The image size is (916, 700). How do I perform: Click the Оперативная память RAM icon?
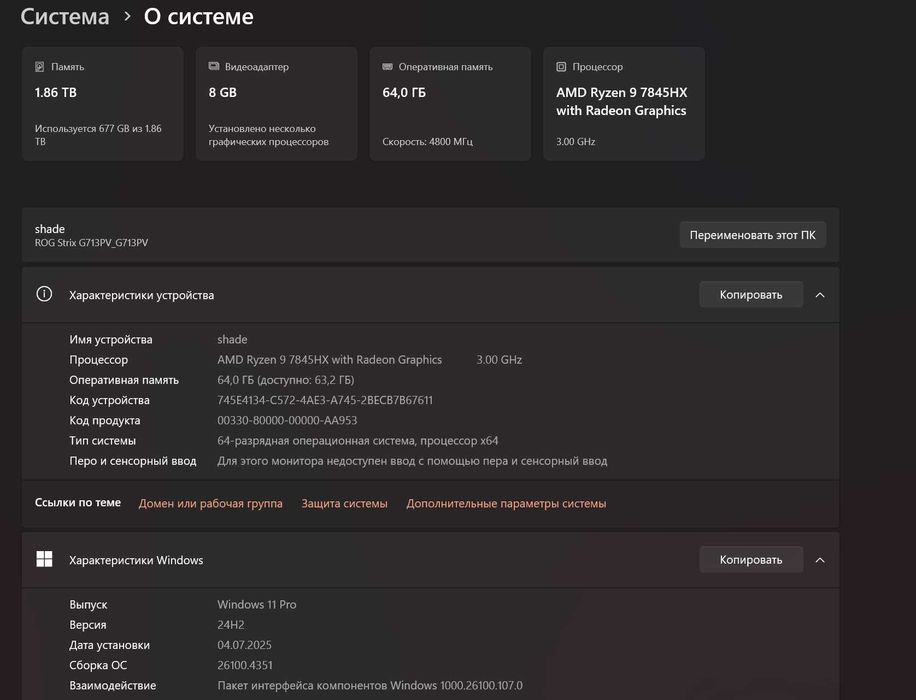click(x=387, y=67)
